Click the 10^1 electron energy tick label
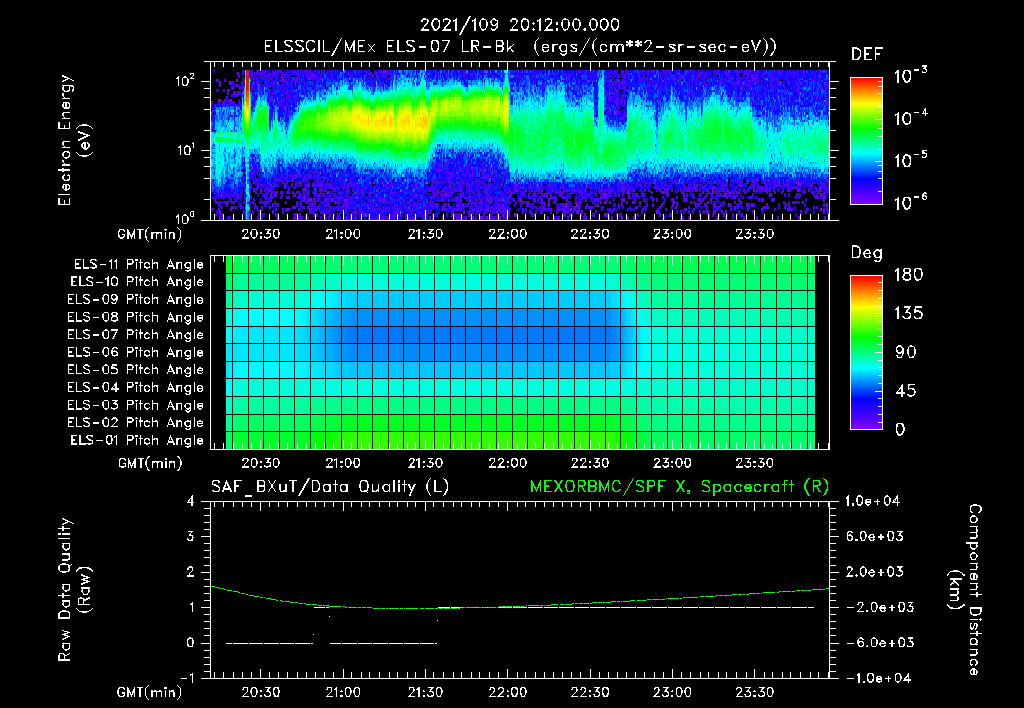The image size is (1024, 708). pos(185,150)
